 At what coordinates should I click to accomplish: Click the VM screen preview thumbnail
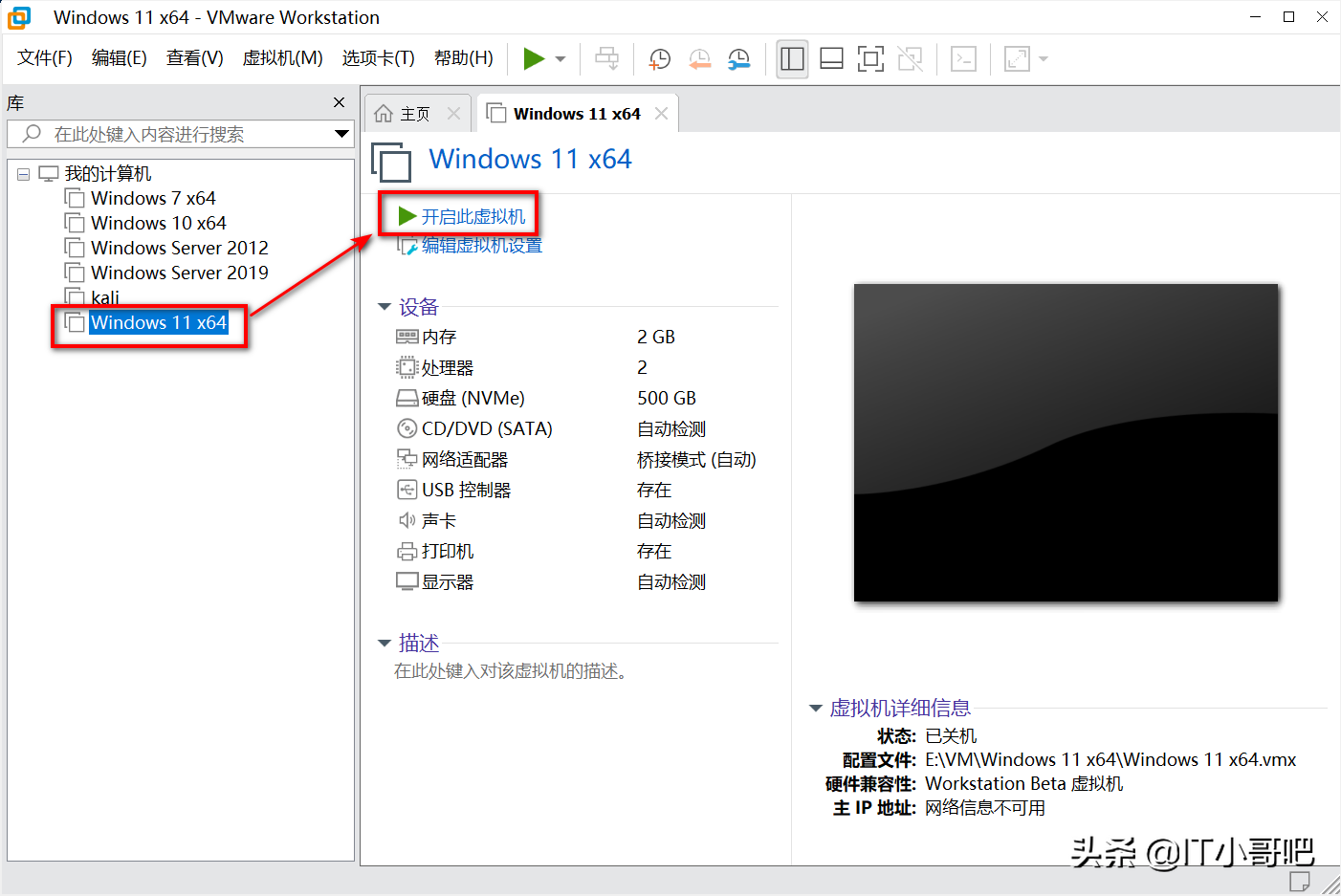[1066, 442]
